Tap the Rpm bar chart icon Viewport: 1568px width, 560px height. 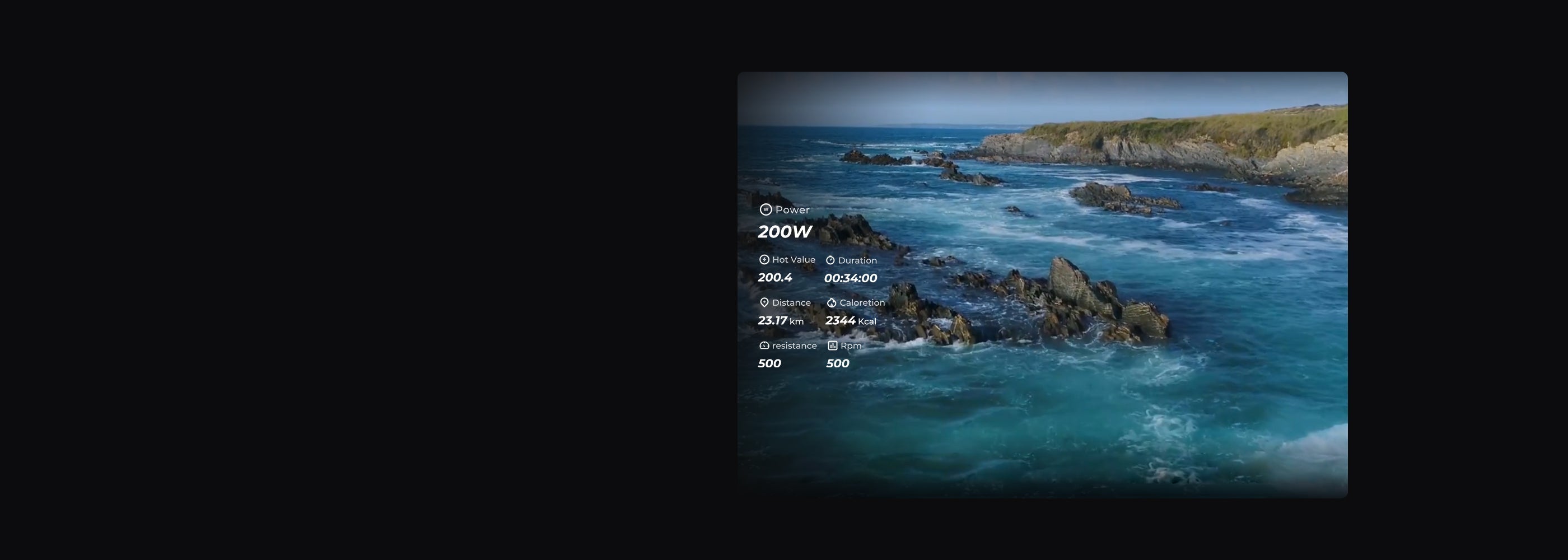coord(832,346)
